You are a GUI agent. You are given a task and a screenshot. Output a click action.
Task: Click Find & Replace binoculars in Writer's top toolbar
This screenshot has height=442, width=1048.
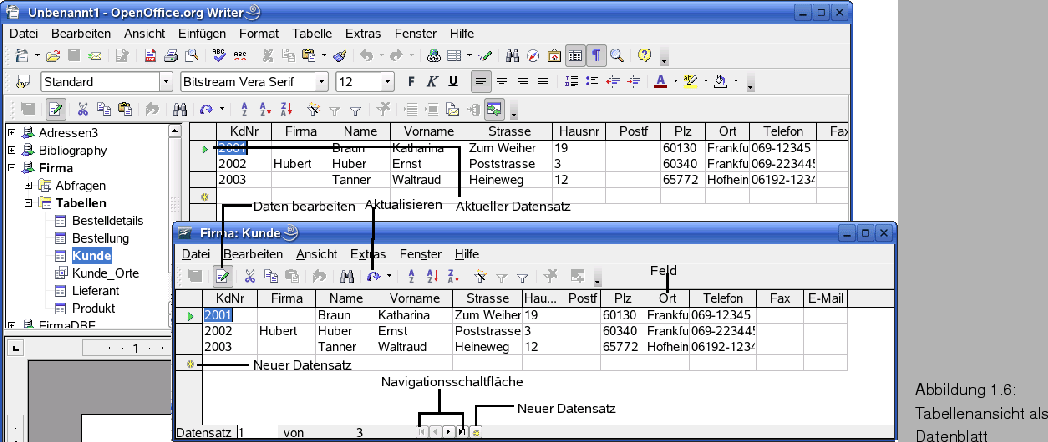pos(513,56)
